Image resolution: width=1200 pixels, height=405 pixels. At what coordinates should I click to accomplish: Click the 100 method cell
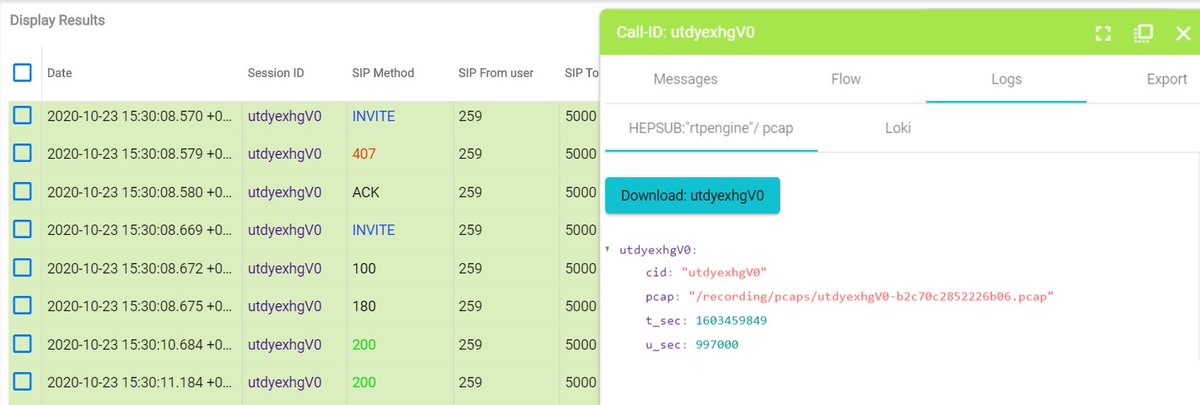click(364, 268)
